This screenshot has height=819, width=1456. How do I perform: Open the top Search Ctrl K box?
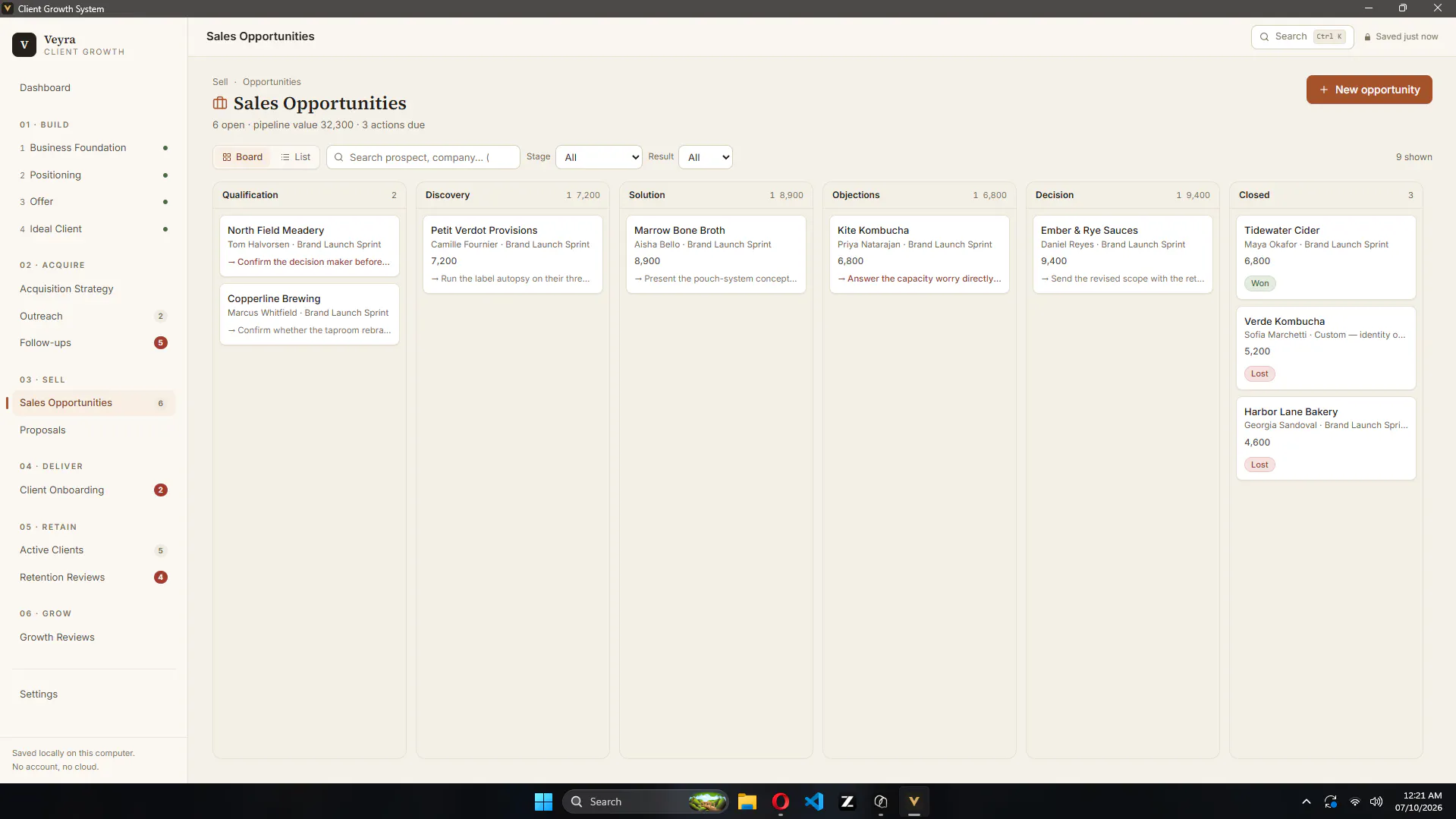[x=1303, y=36]
